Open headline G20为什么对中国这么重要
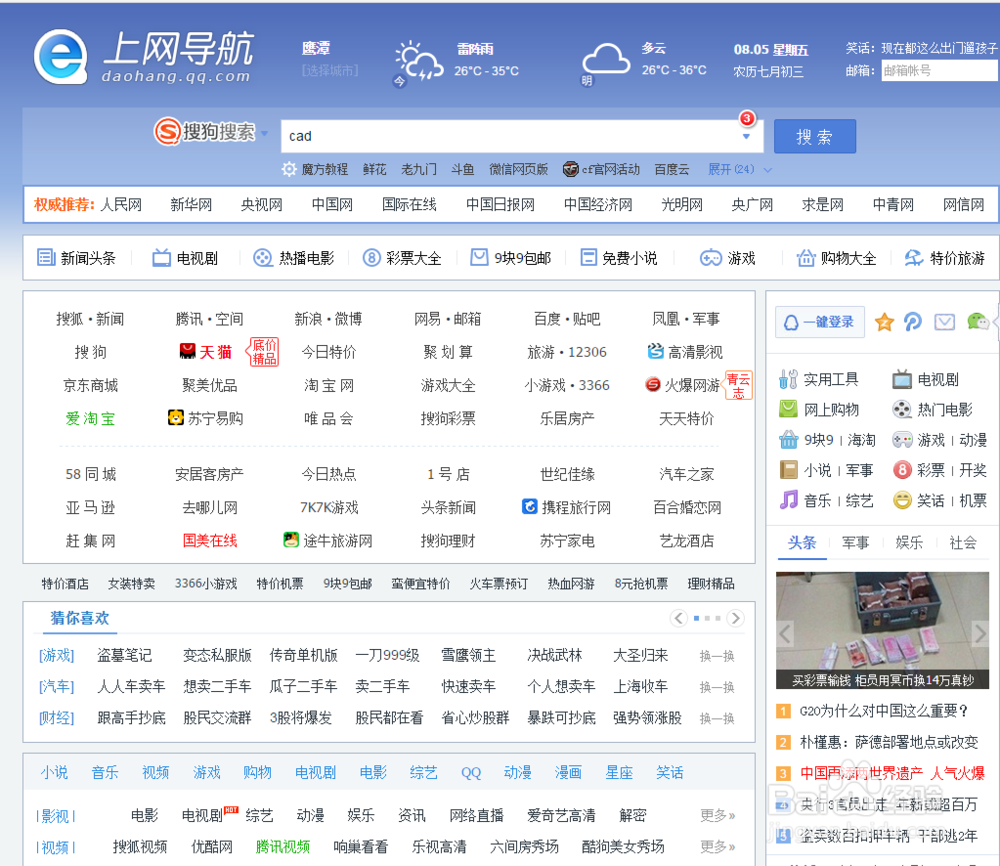The height and width of the screenshot is (866, 1000). [883, 710]
